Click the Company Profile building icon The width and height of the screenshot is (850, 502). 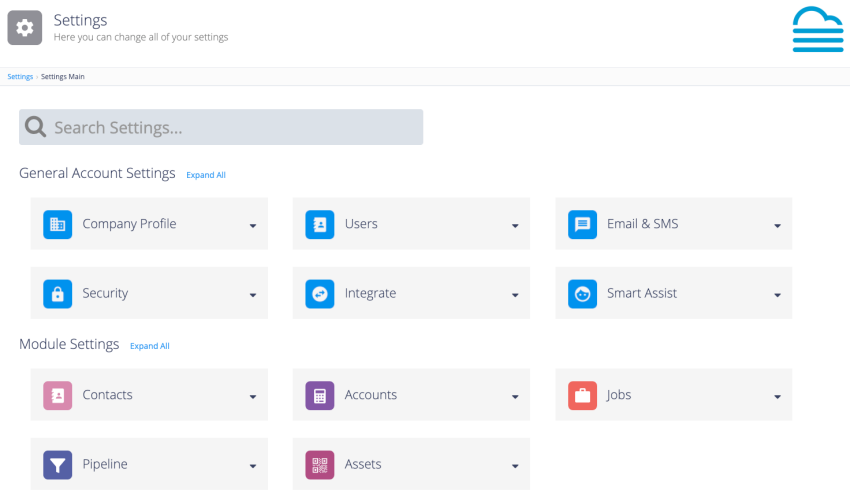pos(57,224)
